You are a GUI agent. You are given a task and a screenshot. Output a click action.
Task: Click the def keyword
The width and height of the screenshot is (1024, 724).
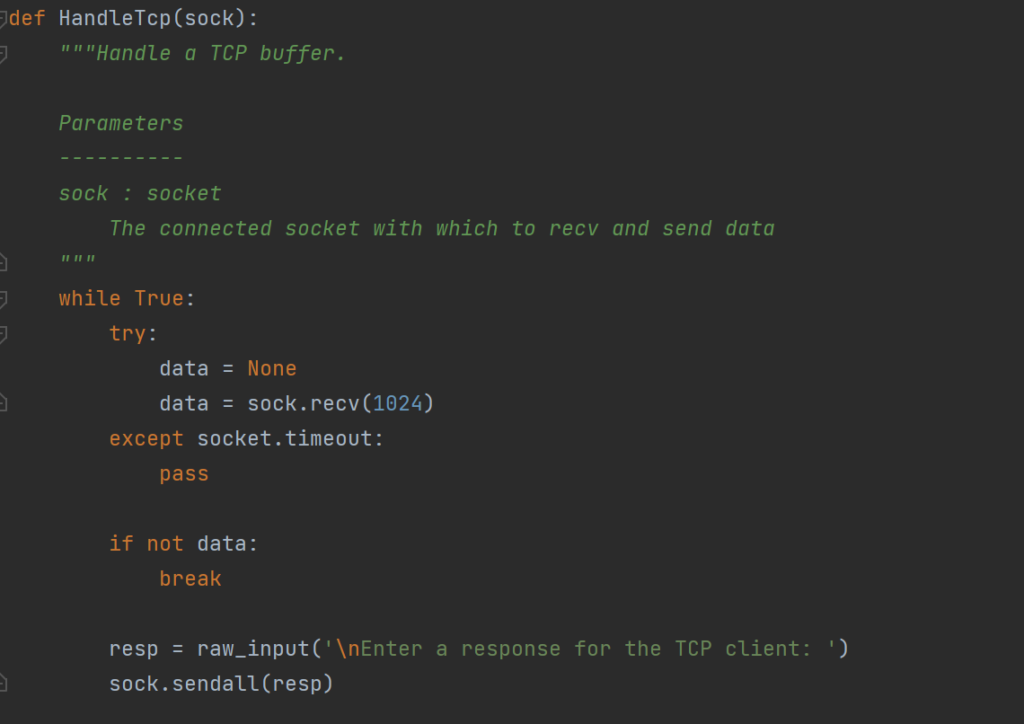pos(28,19)
